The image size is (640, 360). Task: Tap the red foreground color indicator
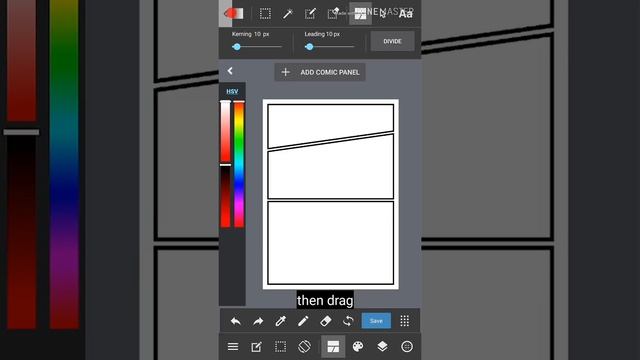tap(233, 13)
